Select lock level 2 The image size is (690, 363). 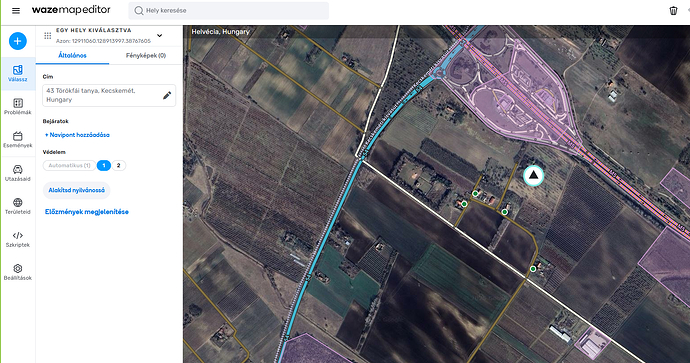point(118,165)
